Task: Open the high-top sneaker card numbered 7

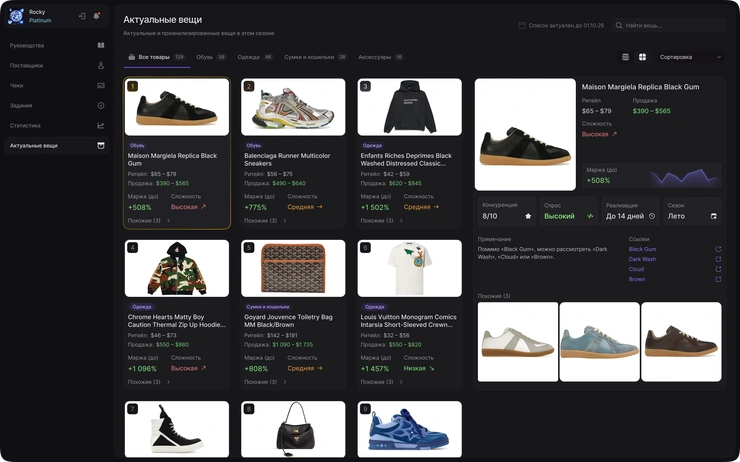Action: coord(177,429)
